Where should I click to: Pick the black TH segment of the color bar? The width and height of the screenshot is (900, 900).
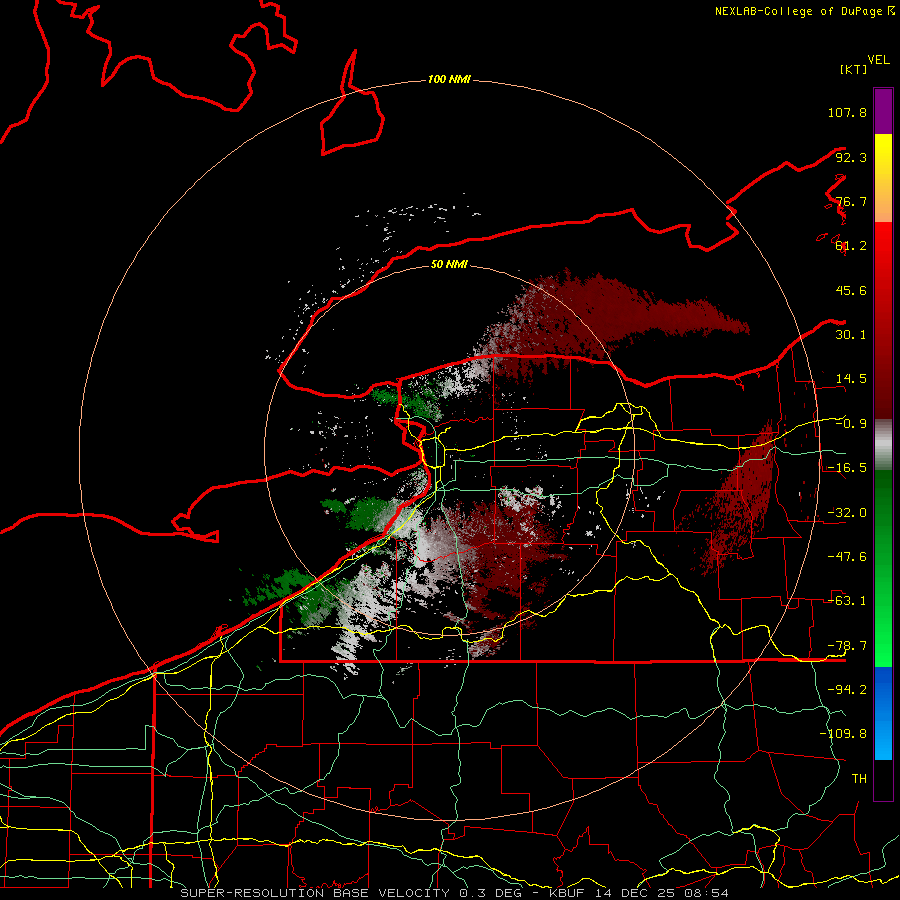pos(883,780)
